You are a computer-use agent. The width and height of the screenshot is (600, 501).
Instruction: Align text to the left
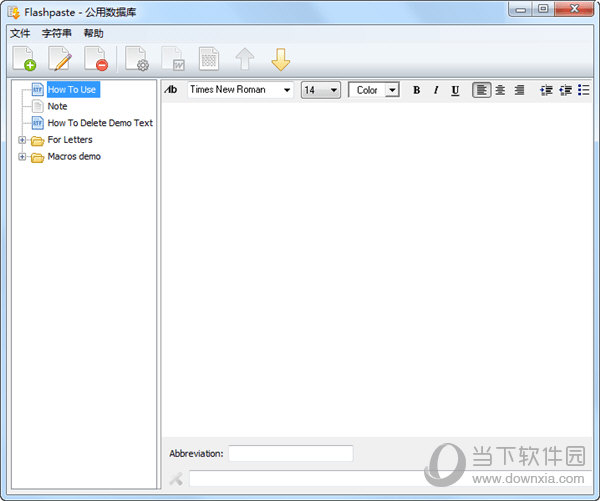click(x=481, y=90)
